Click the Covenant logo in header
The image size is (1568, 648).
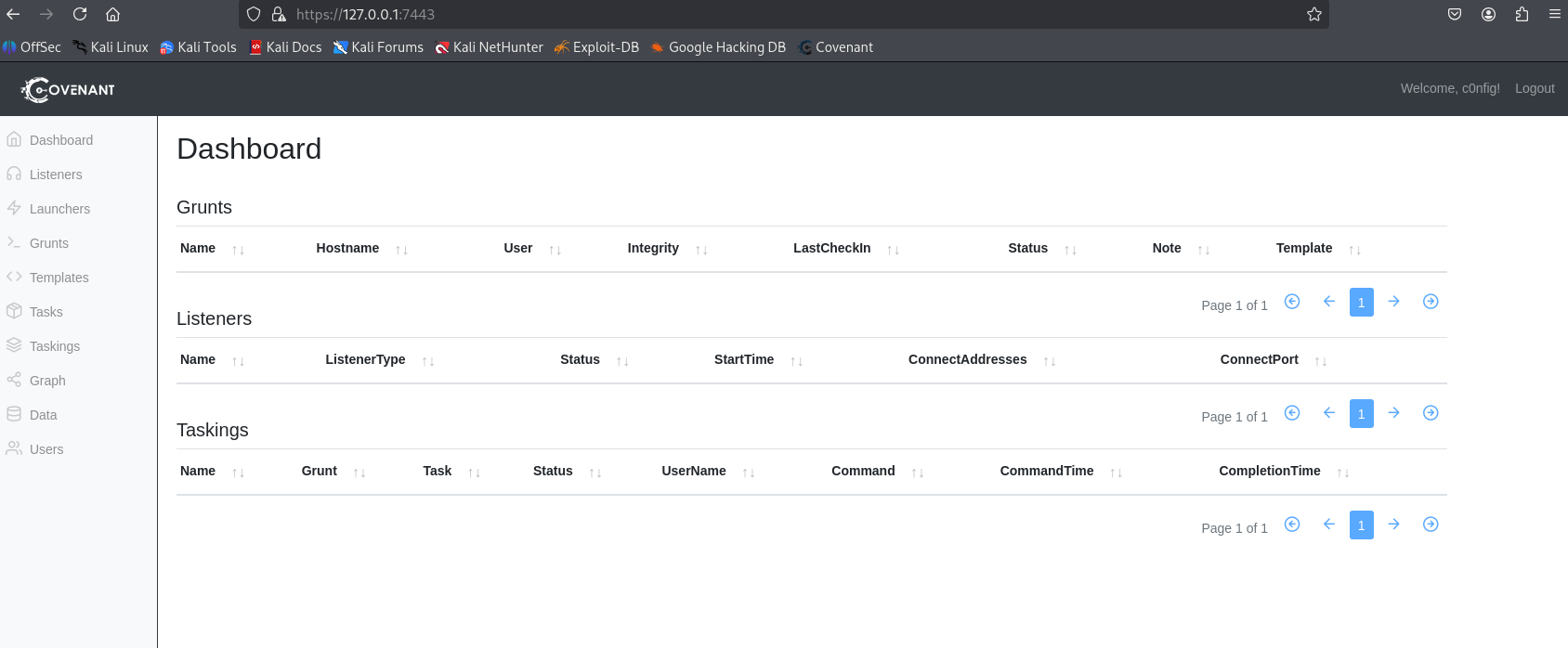tap(68, 89)
